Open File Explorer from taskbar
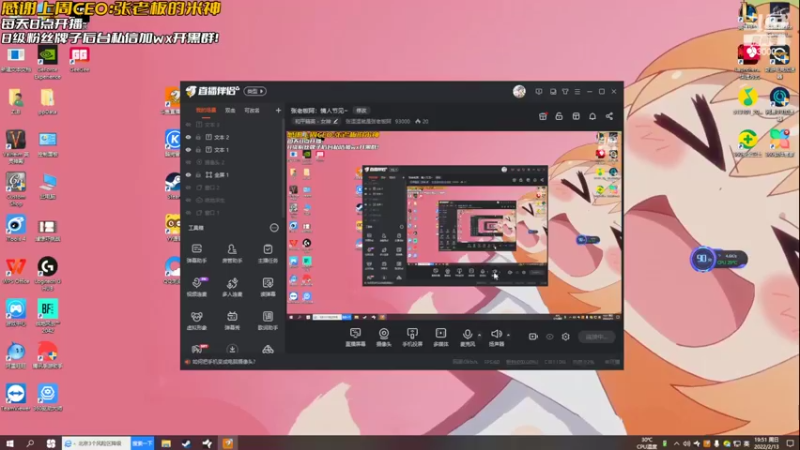This screenshot has width=800, height=450. (x=166, y=443)
